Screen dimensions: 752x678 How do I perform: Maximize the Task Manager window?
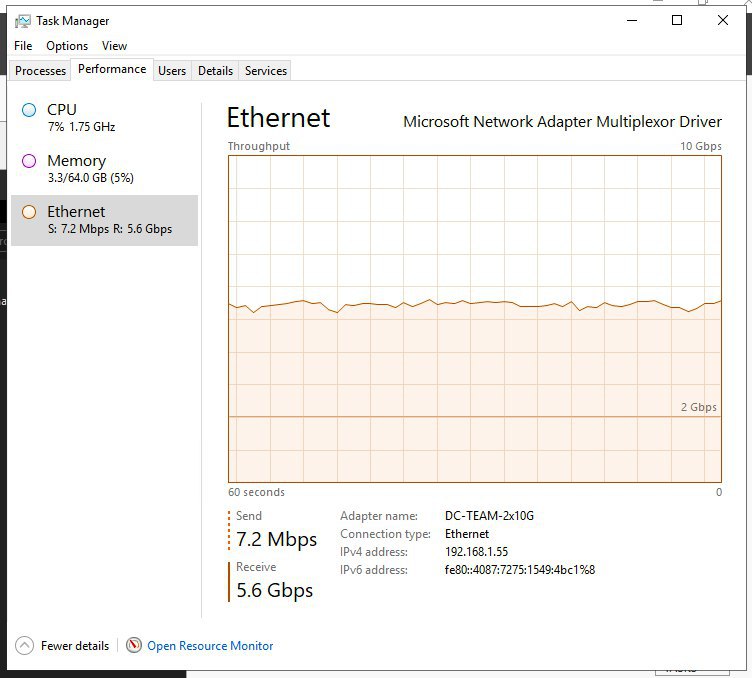677,20
